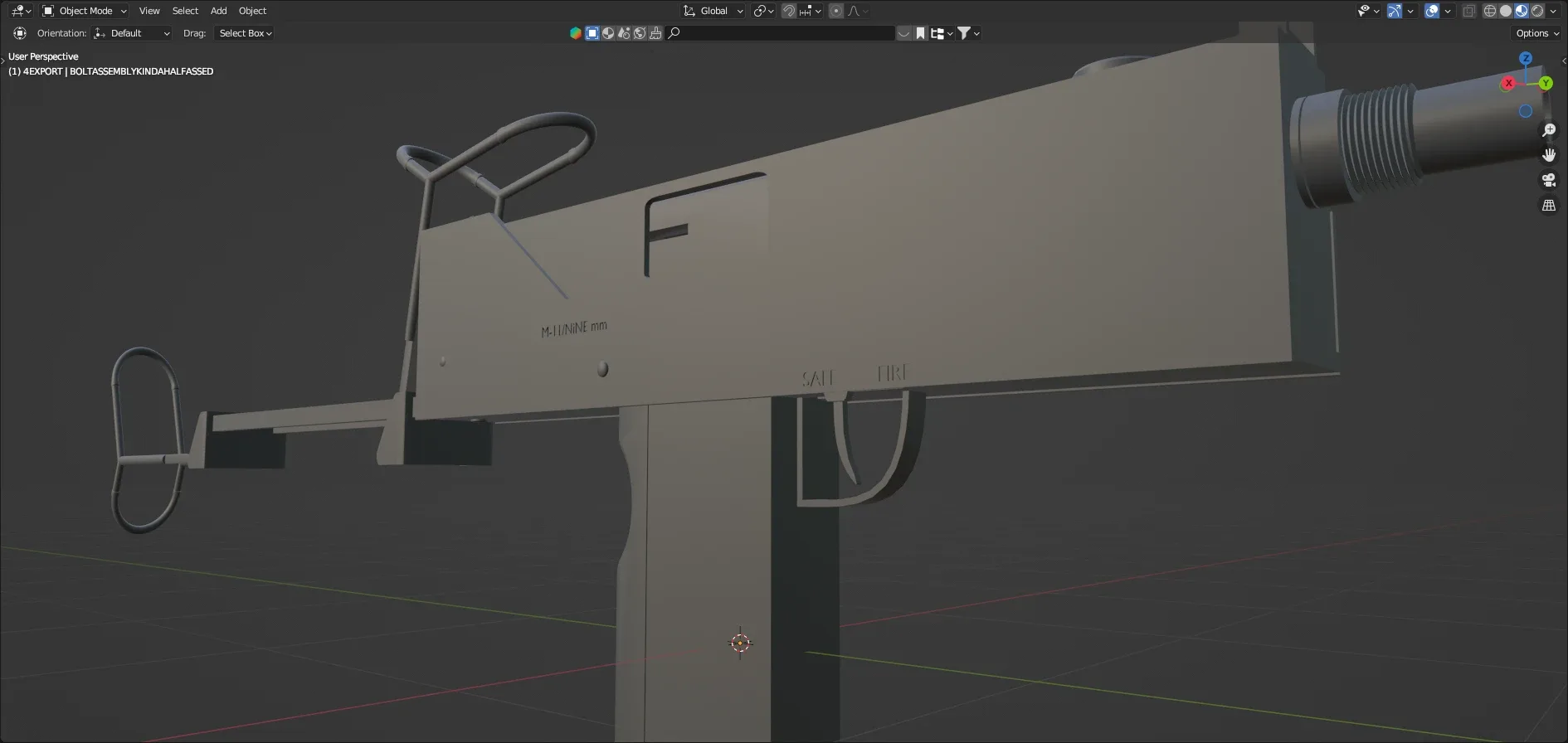Open the transform pivot point dropdown
This screenshot has height=743, width=1568.
(x=763, y=11)
